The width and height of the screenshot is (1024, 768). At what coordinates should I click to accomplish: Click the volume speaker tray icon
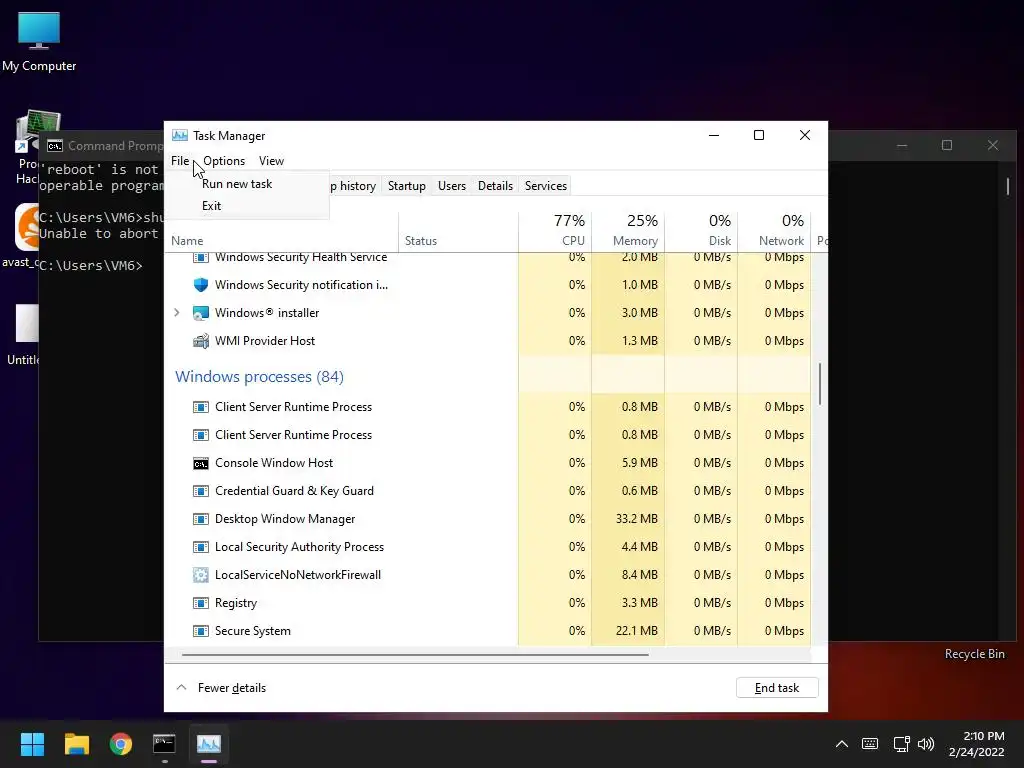926,744
